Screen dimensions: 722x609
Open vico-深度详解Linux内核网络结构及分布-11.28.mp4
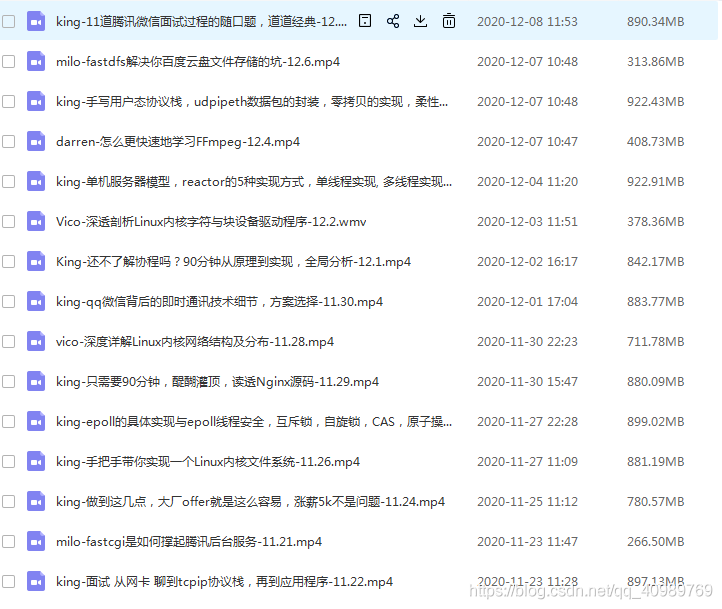point(195,342)
